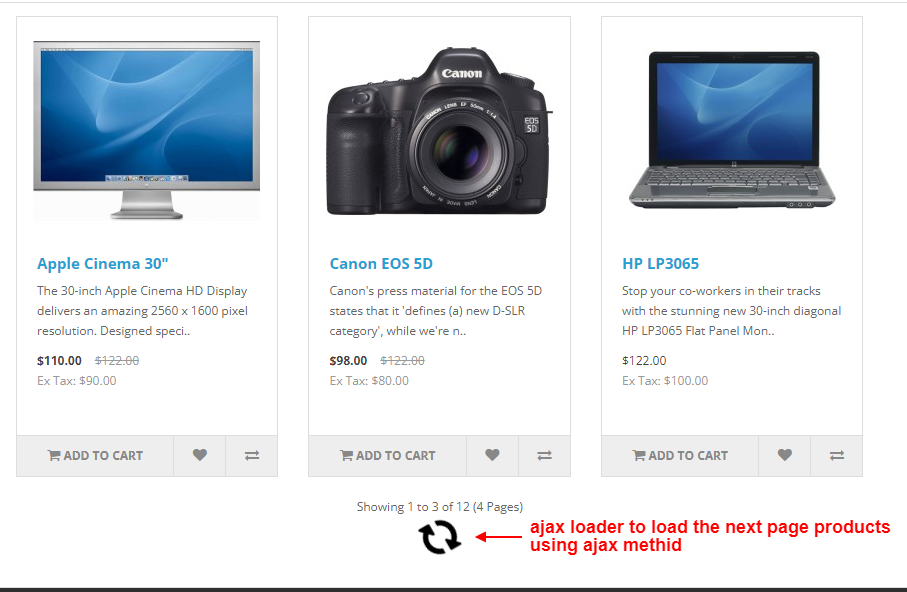Click the "Showing 1 to 3 of 12" text
This screenshot has height=592, width=907.
[413, 507]
